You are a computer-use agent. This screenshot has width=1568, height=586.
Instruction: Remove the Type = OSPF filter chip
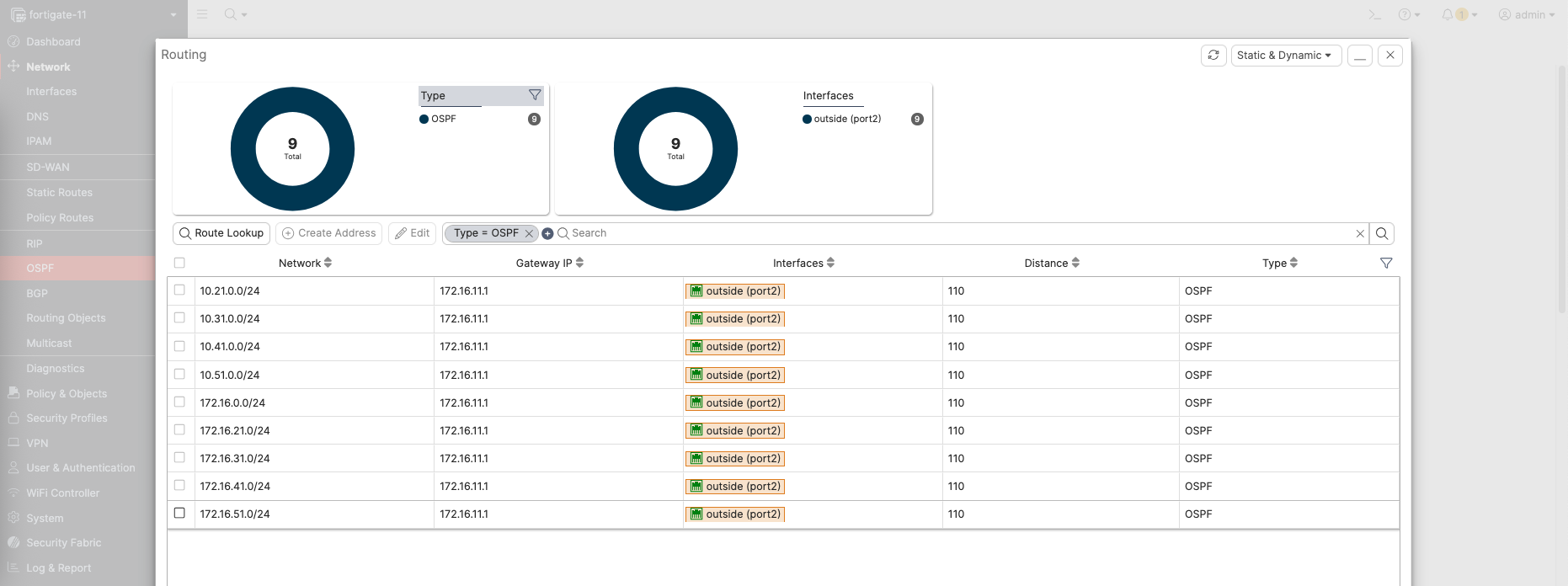click(529, 234)
